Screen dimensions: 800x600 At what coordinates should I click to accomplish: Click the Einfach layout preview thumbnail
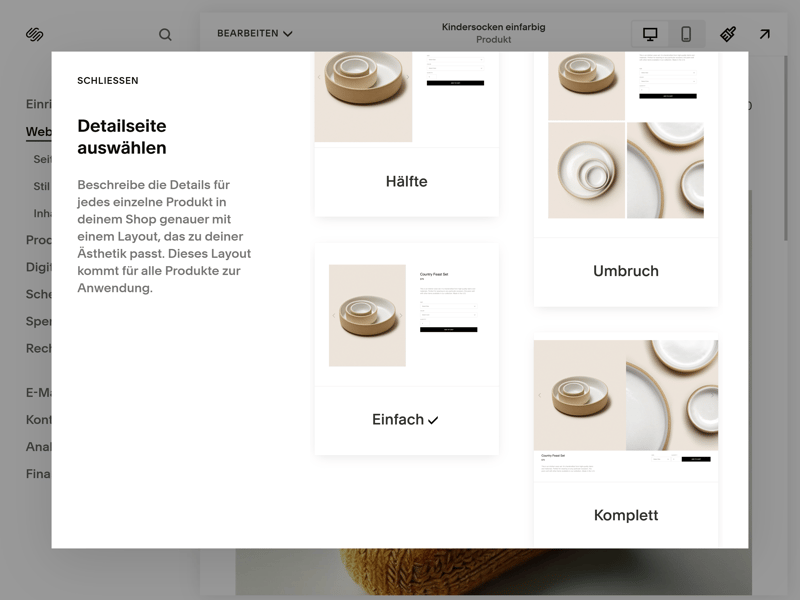pyautogui.click(x=407, y=315)
